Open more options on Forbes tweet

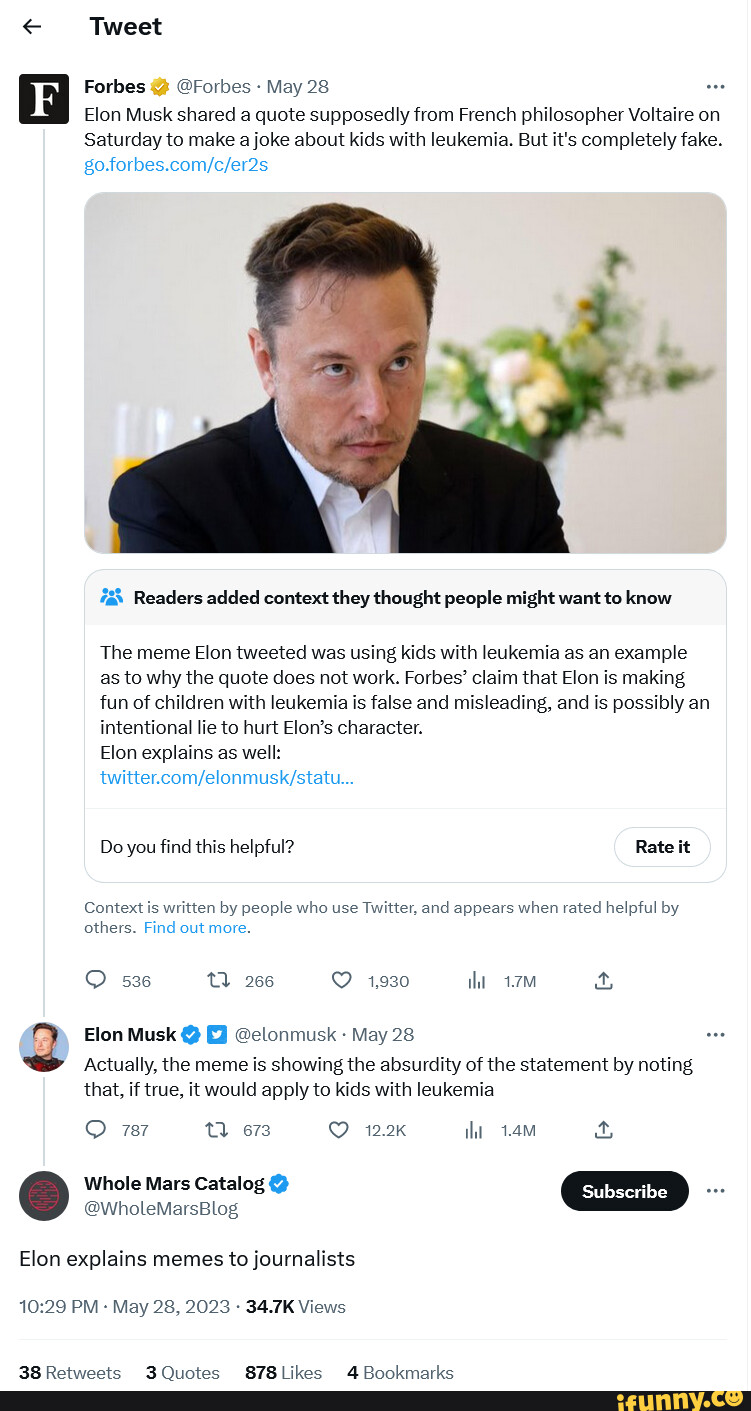pyautogui.click(x=715, y=86)
